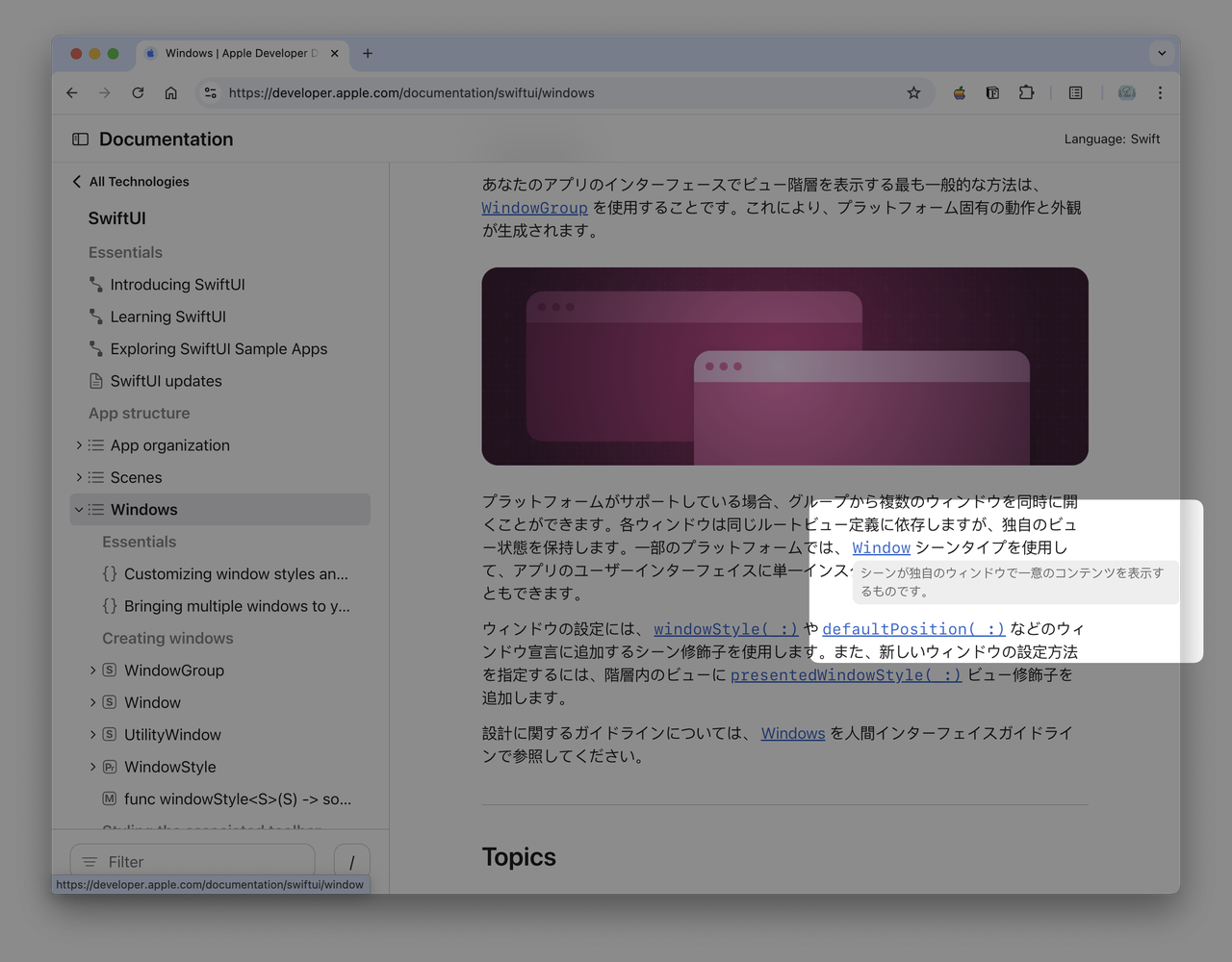Open the windowStyle(_:) link
Screen dimensions: 1232x962
pos(726,629)
